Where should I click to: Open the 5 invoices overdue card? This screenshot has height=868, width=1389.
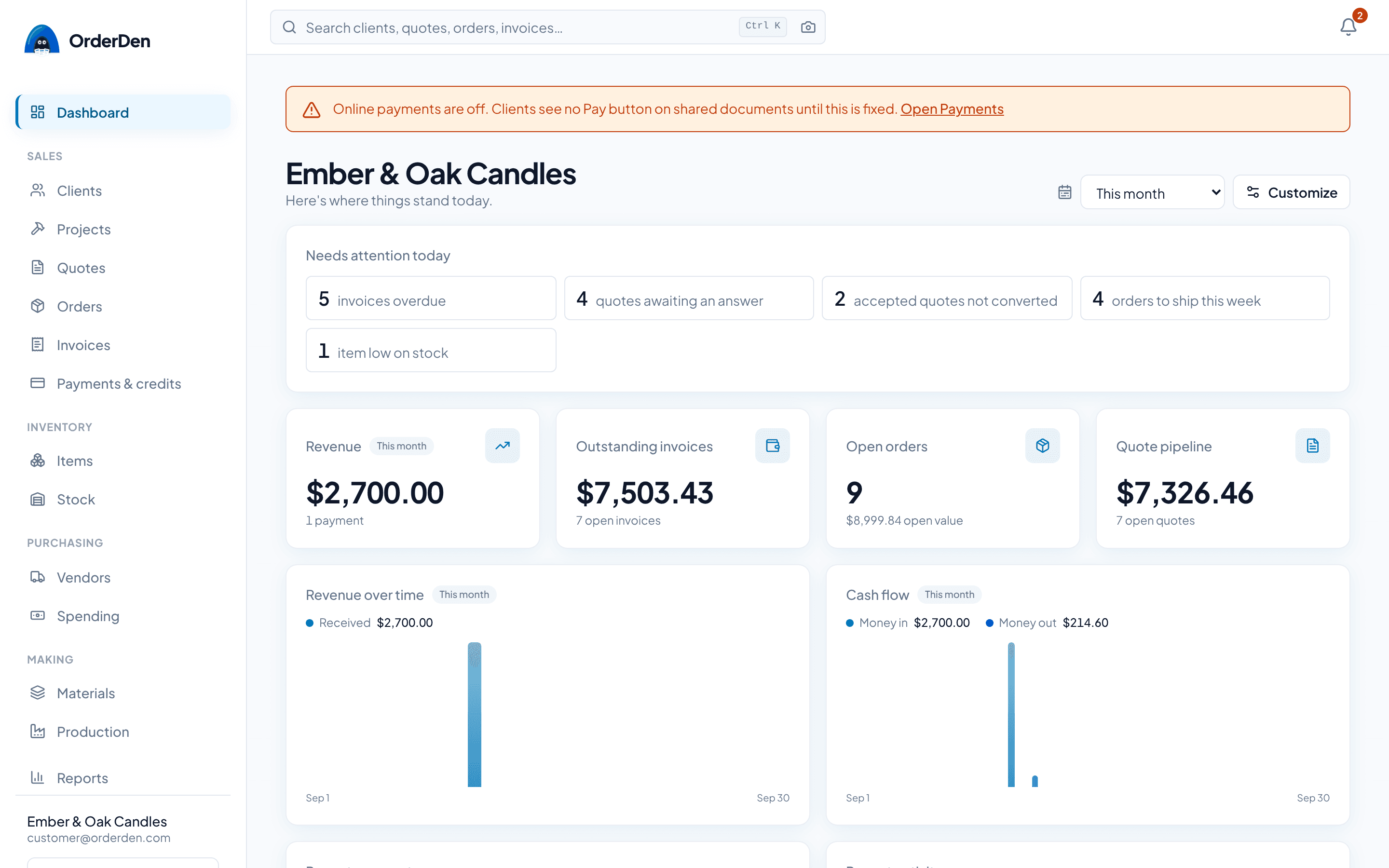431,298
